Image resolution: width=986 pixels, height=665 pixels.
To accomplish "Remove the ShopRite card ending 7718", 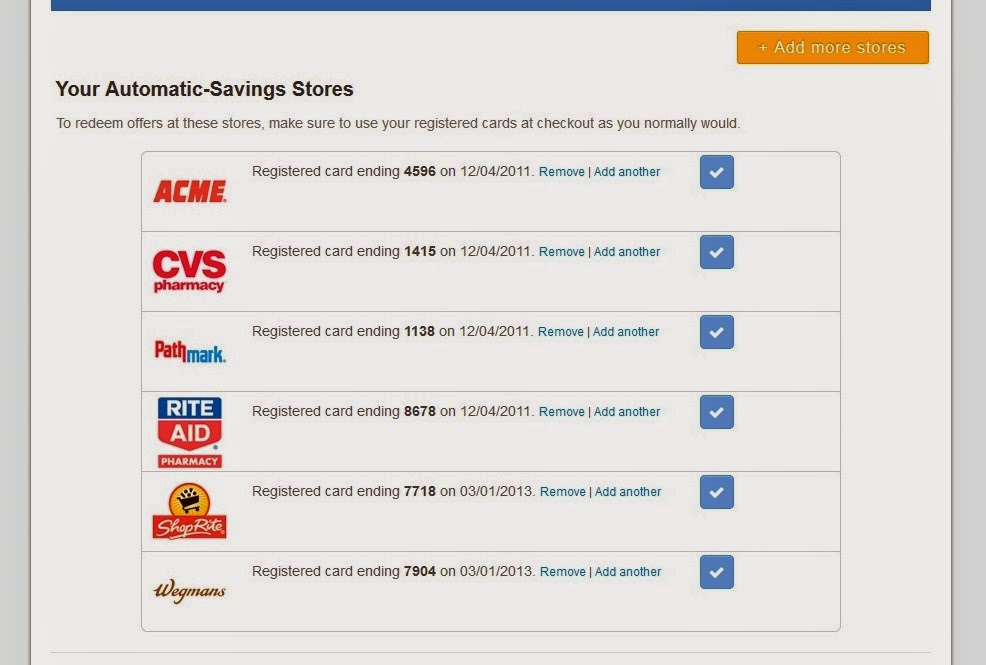I will pyautogui.click(x=563, y=492).
